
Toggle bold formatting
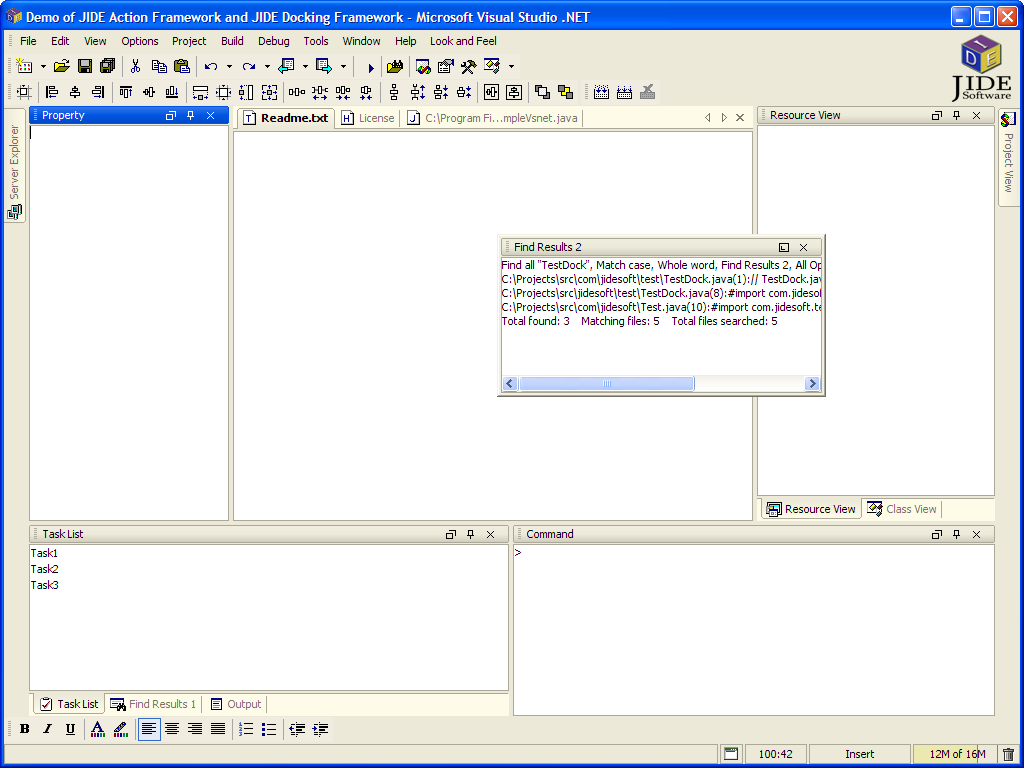[x=25, y=729]
